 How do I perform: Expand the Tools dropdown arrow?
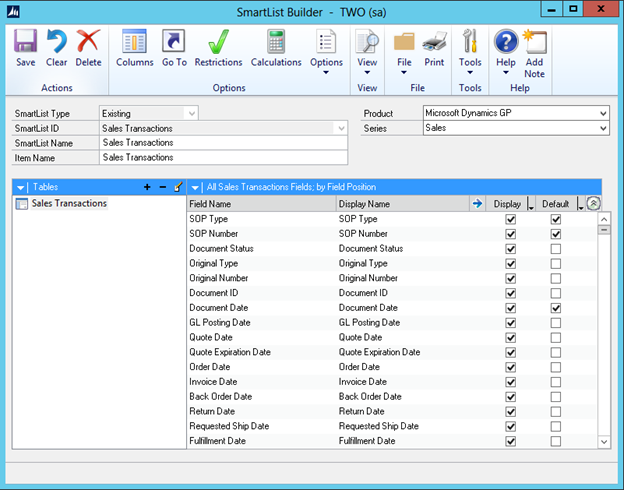(x=470, y=72)
